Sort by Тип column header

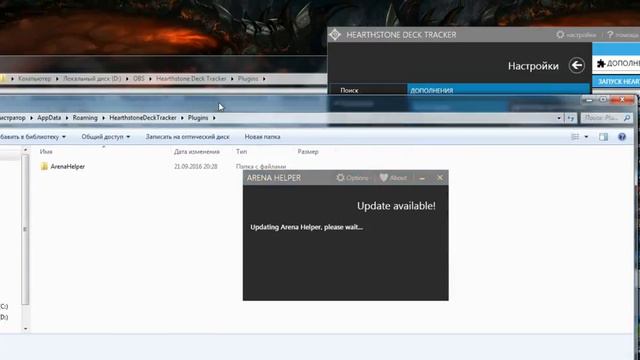241,151
